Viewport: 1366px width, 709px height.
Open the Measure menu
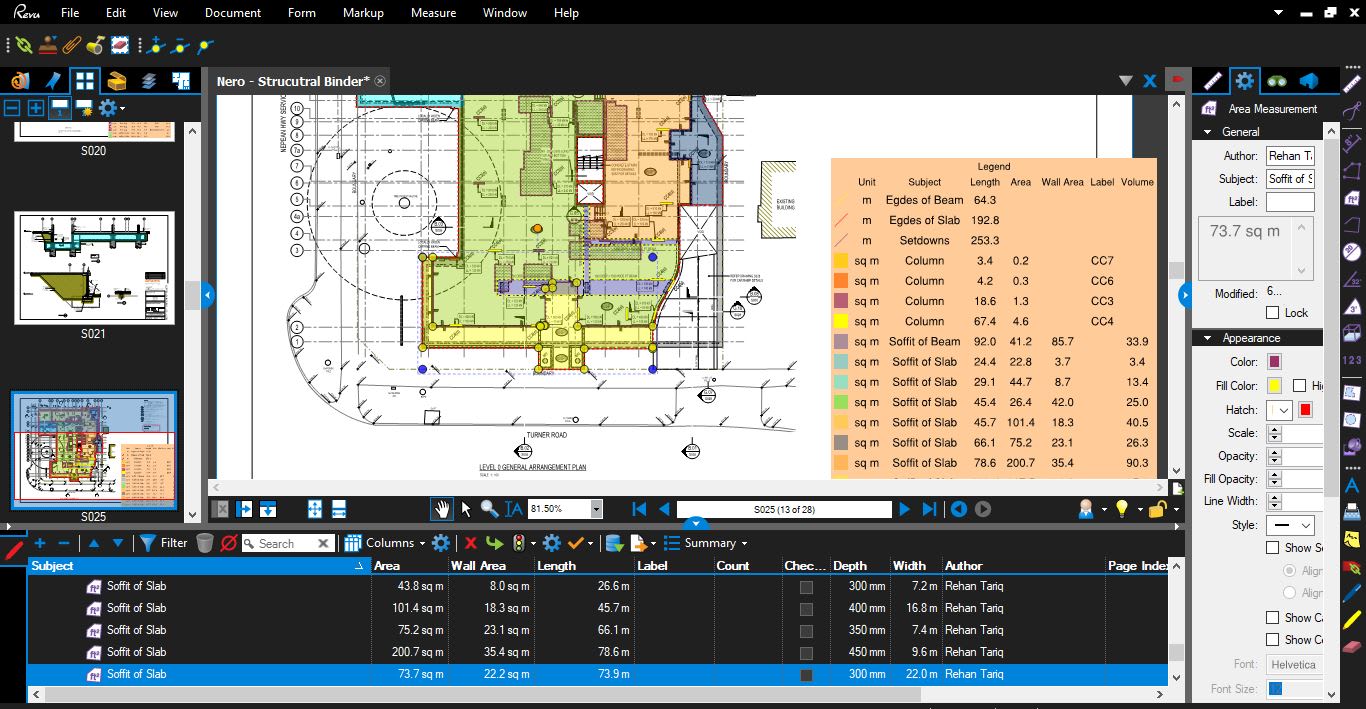[x=433, y=13]
